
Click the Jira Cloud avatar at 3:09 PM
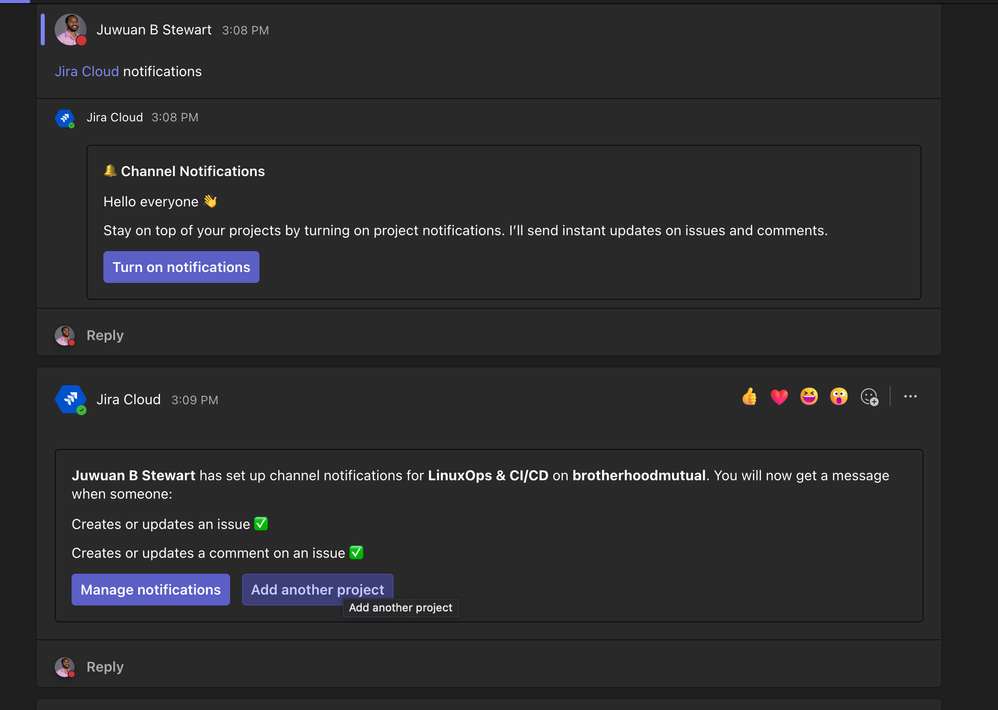[71, 400]
